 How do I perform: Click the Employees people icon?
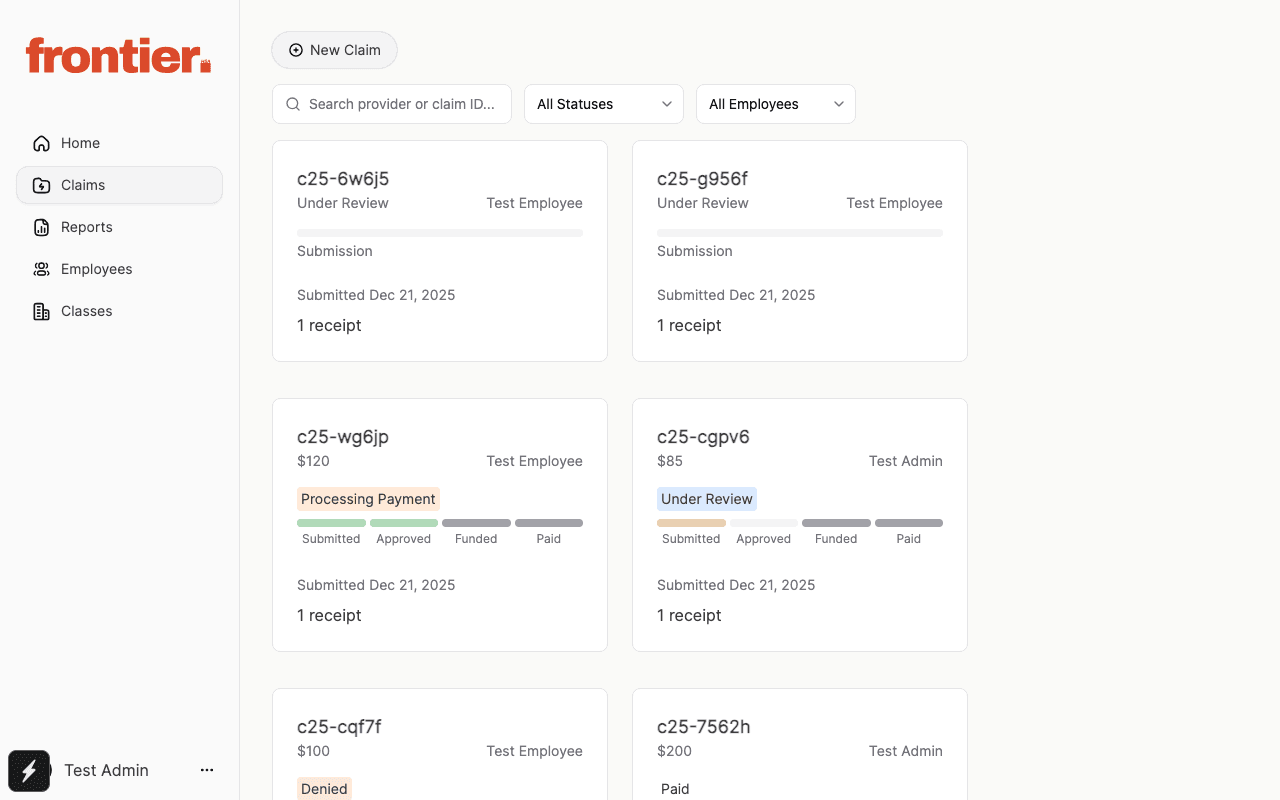(x=41, y=269)
